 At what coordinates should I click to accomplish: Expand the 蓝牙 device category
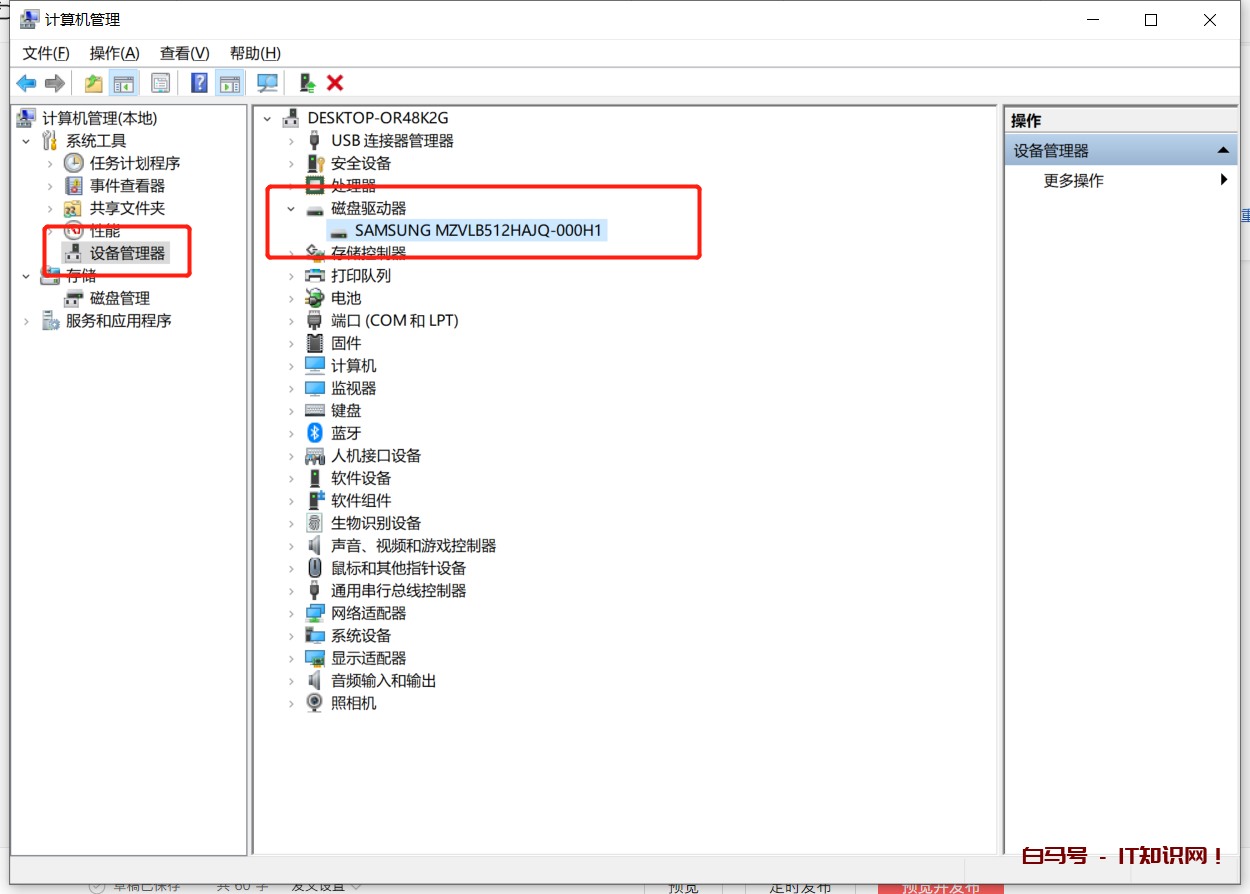click(x=291, y=433)
